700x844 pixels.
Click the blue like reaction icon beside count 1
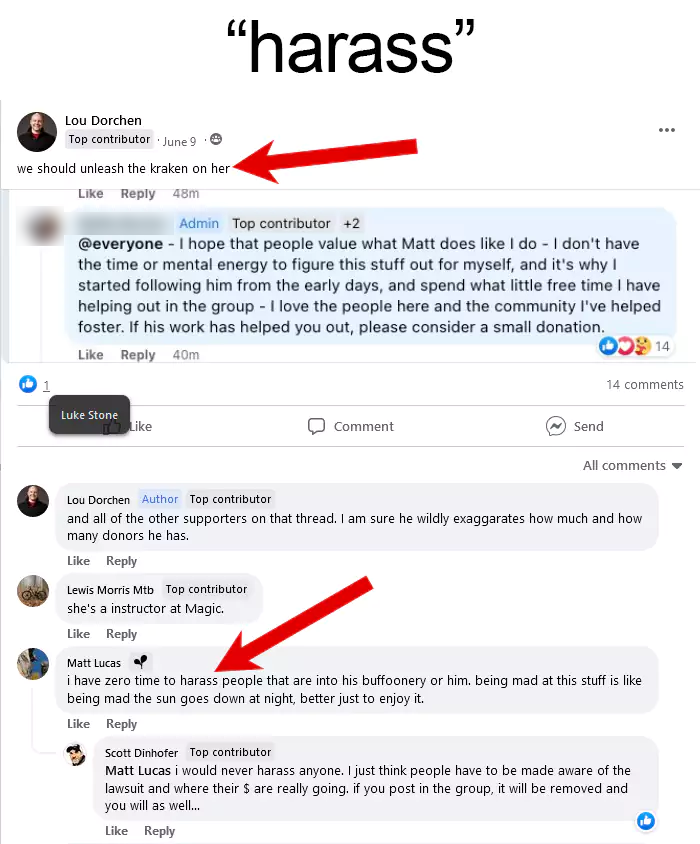pyautogui.click(x=28, y=384)
